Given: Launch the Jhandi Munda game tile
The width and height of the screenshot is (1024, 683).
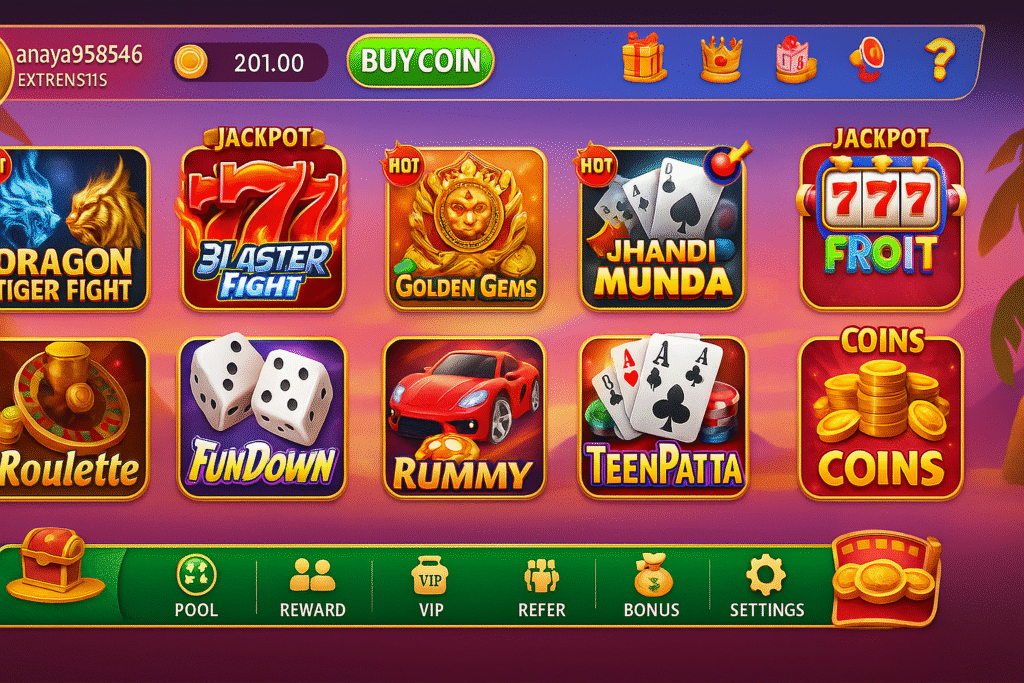Looking at the screenshot, I should 663,227.
